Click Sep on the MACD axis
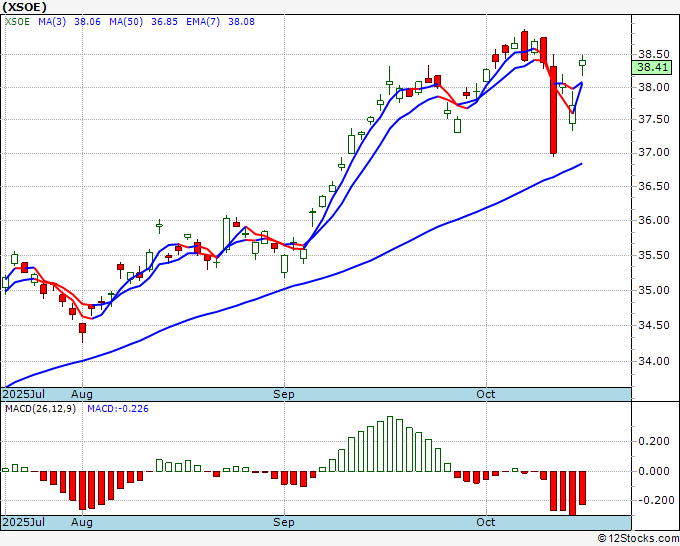This screenshot has height=546, width=680. tap(284, 522)
